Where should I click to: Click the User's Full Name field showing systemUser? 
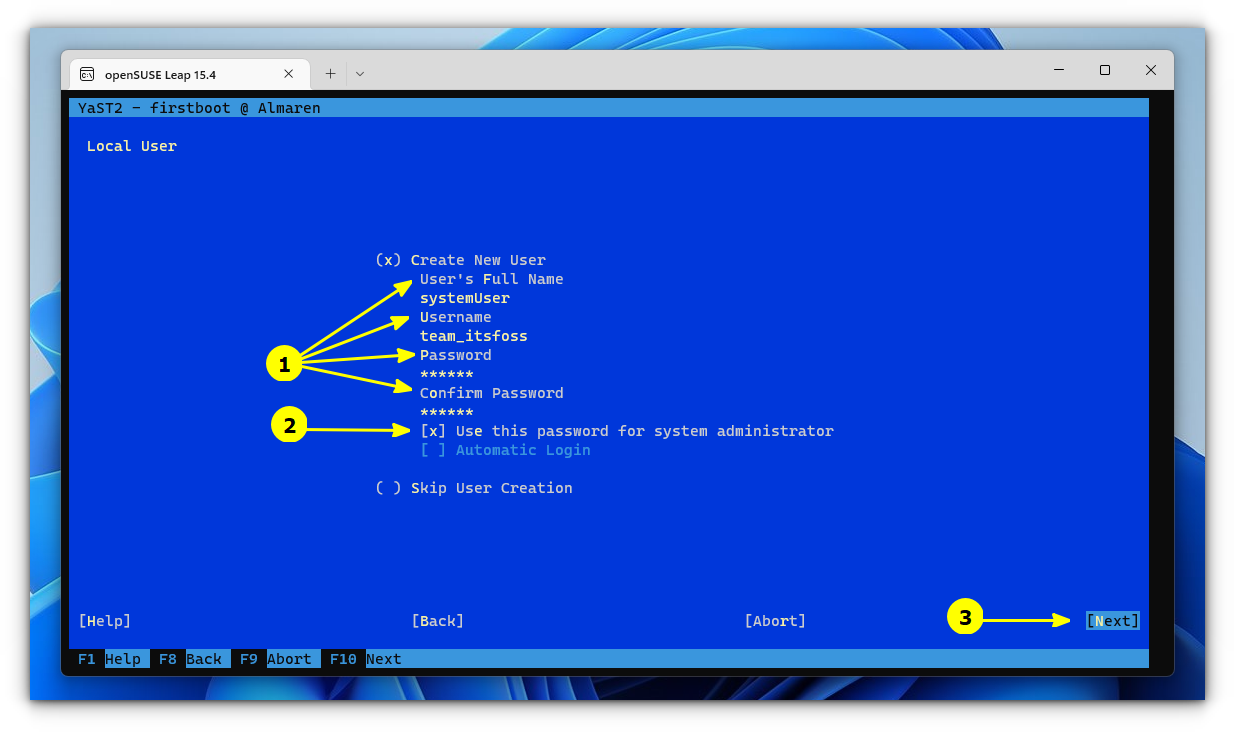click(x=464, y=297)
